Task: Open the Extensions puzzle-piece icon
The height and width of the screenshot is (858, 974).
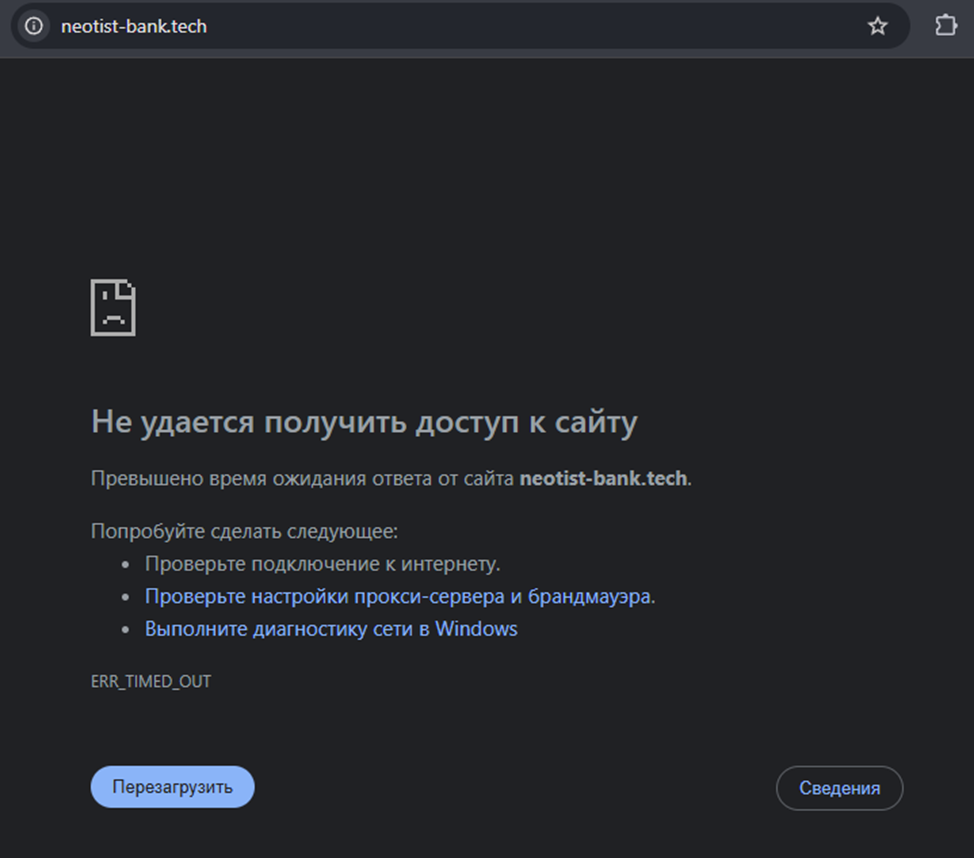Action: point(945,25)
